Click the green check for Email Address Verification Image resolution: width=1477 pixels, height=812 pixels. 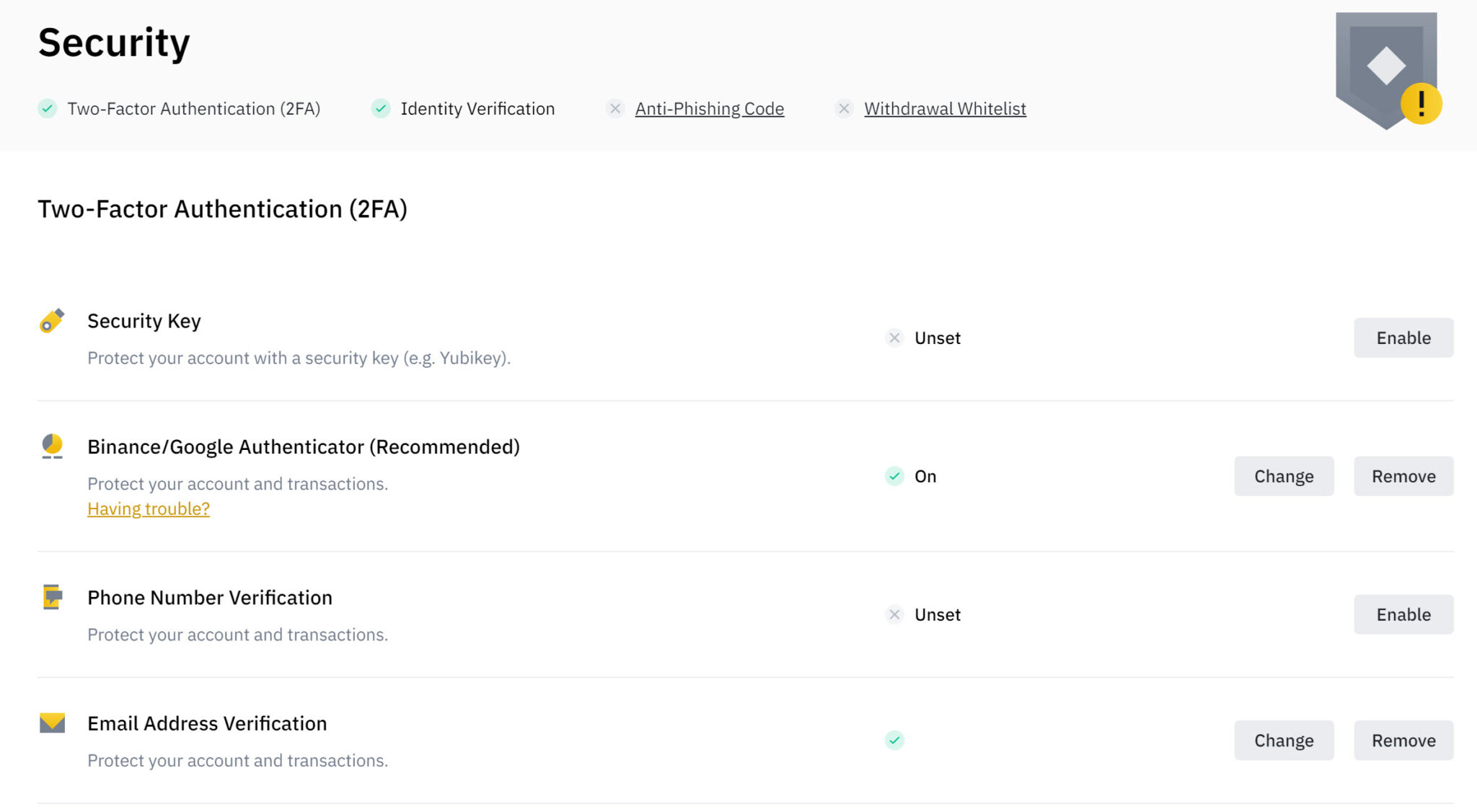[894, 740]
